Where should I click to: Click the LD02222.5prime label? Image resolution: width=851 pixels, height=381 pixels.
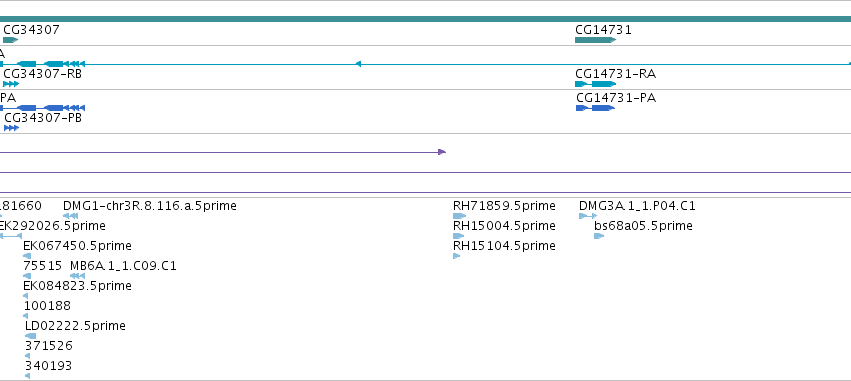click(x=75, y=326)
